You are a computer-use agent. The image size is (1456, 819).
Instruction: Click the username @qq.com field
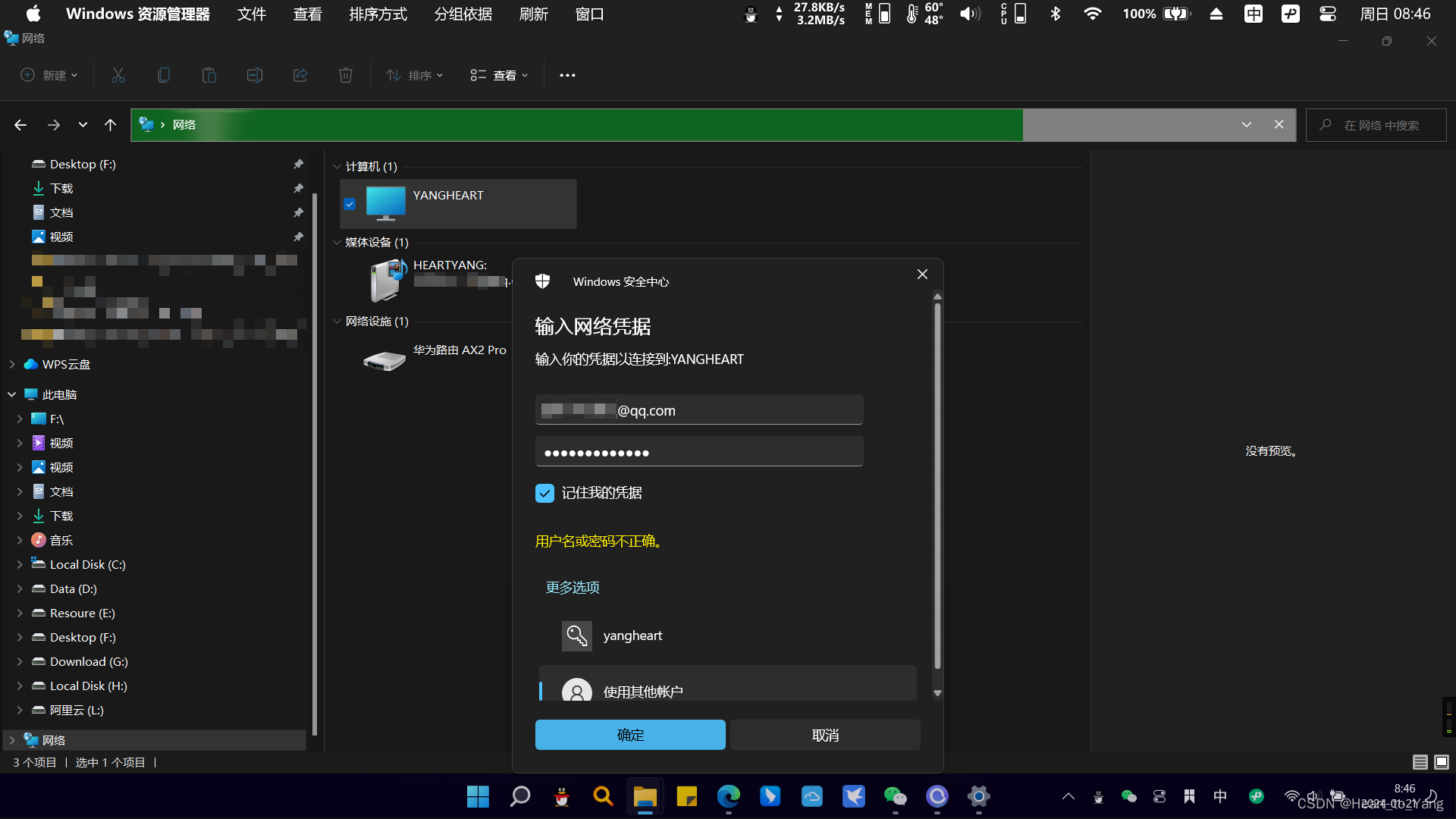[699, 410]
